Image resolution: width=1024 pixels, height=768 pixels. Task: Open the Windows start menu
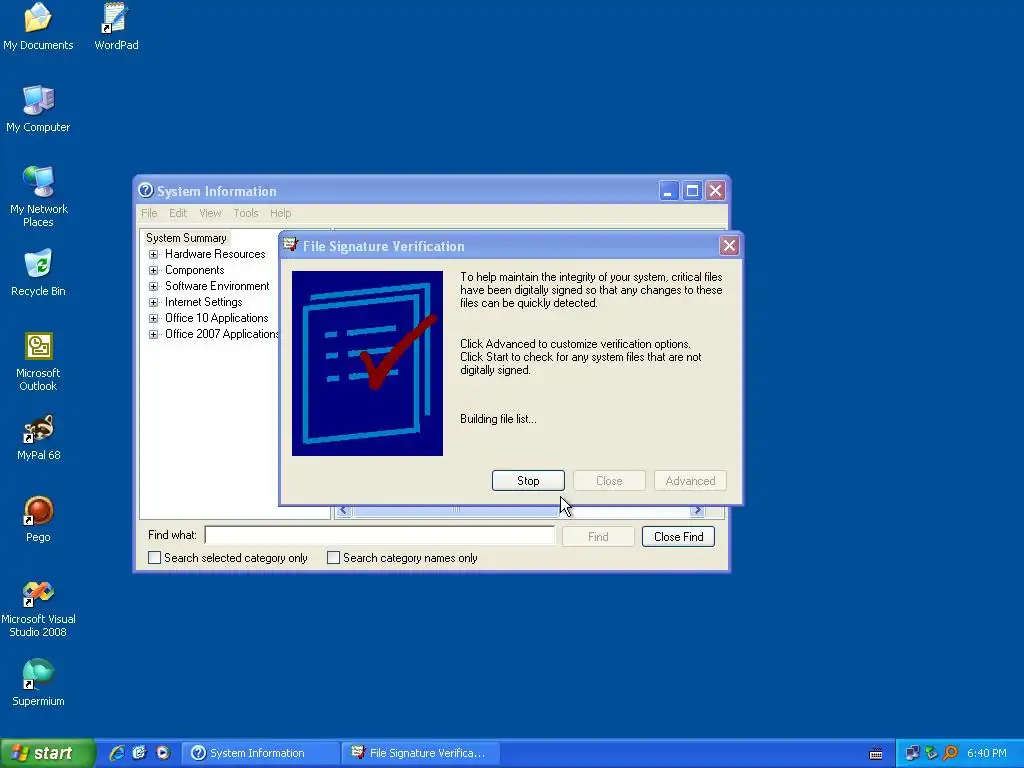point(46,753)
